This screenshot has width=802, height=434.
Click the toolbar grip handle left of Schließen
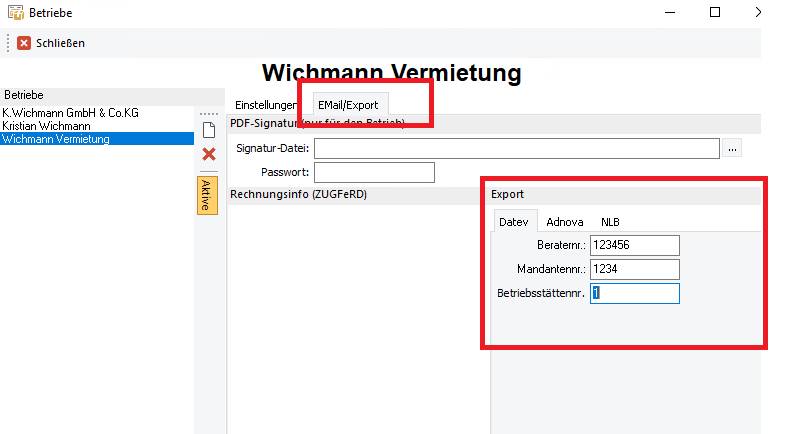(x=8, y=43)
